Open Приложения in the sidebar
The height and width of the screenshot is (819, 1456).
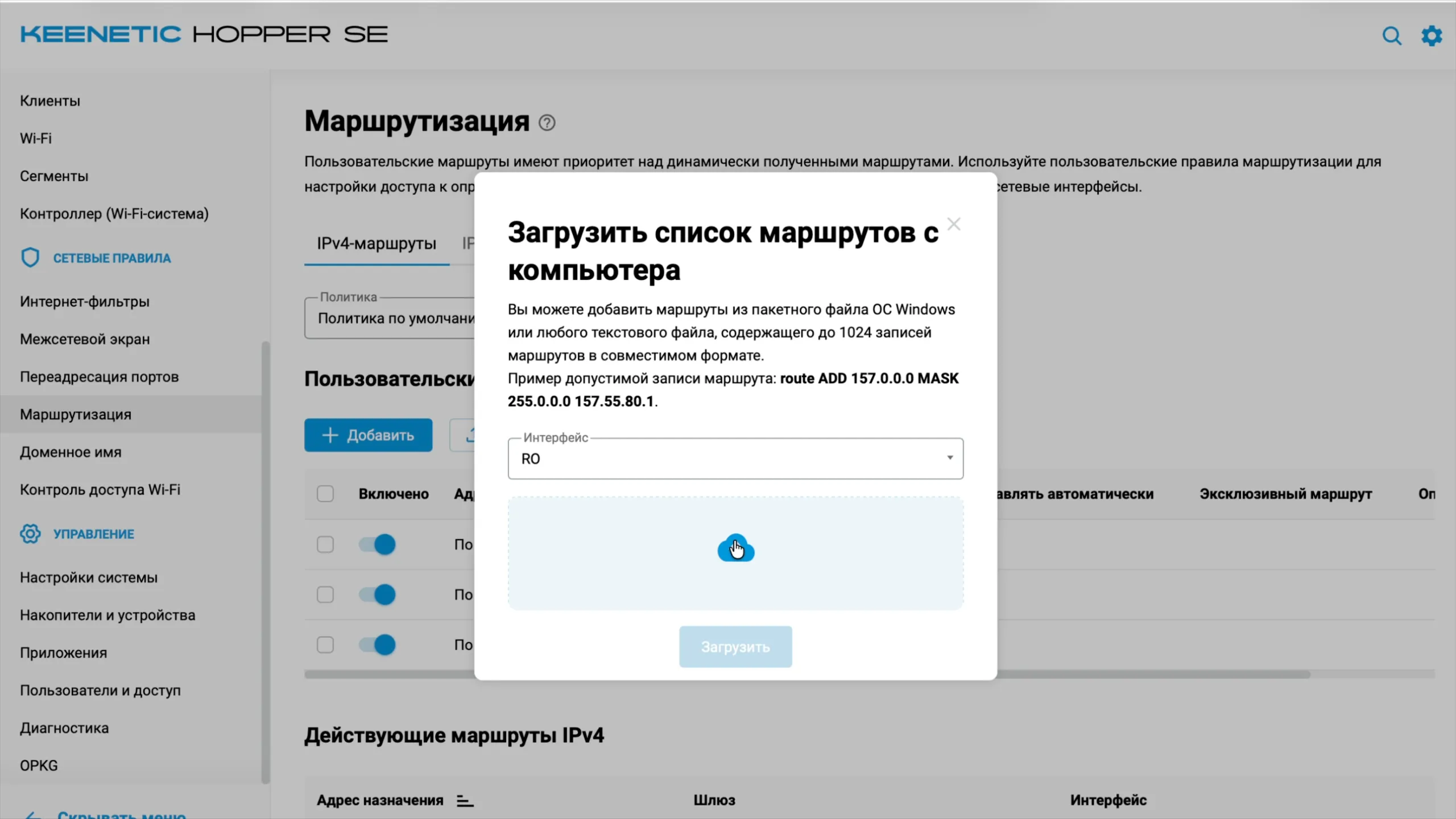pos(64,653)
